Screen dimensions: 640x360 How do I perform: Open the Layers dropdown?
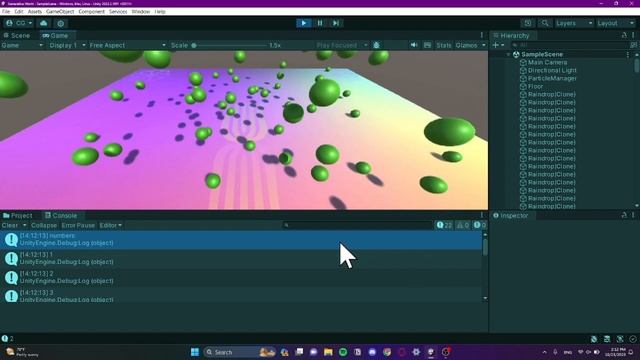573,23
